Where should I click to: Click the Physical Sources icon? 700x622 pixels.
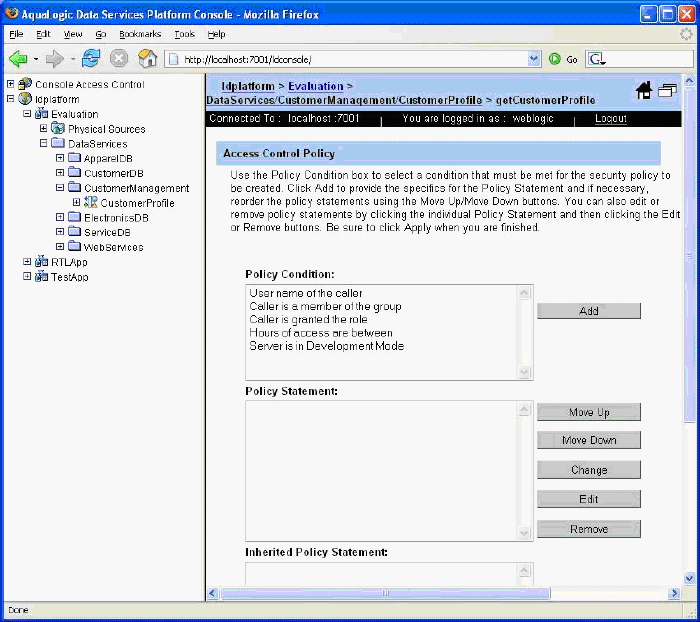coord(58,129)
